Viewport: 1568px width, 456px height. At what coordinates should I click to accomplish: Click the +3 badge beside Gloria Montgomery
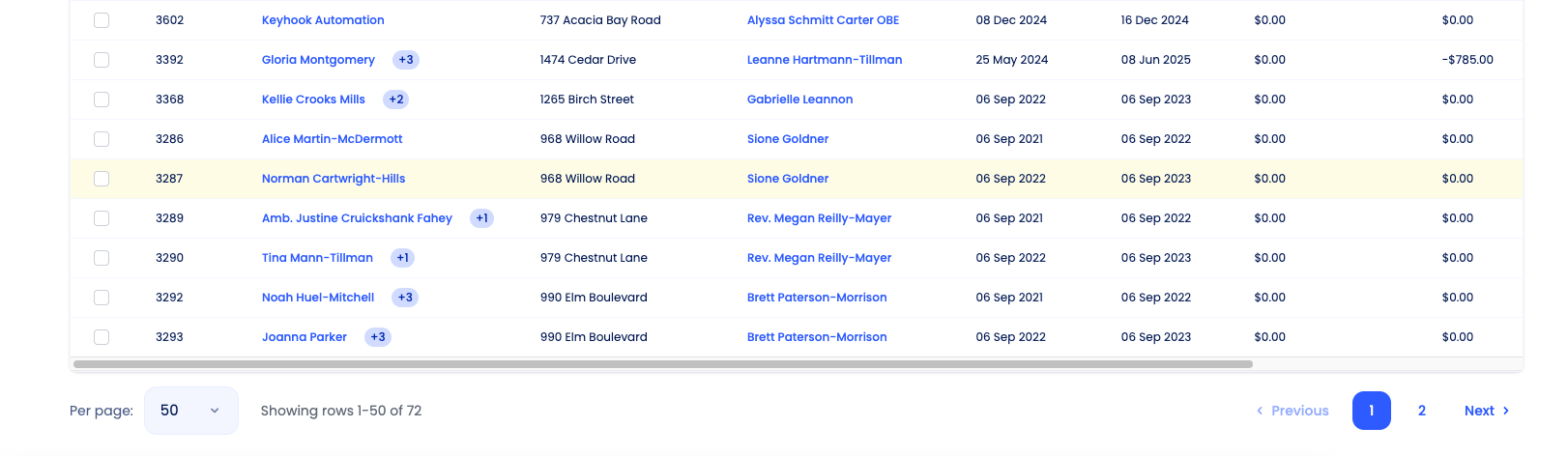coord(406,60)
